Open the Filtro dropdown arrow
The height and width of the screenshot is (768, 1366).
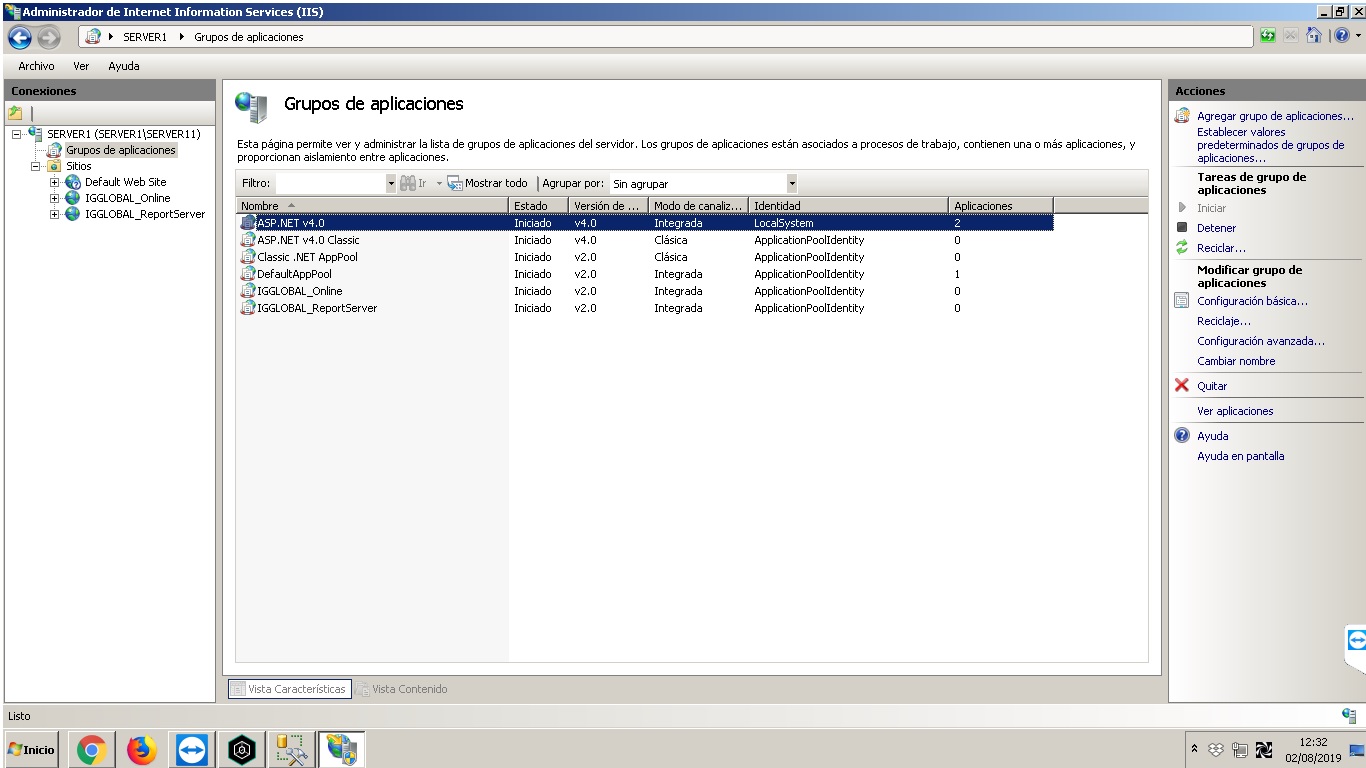391,184
